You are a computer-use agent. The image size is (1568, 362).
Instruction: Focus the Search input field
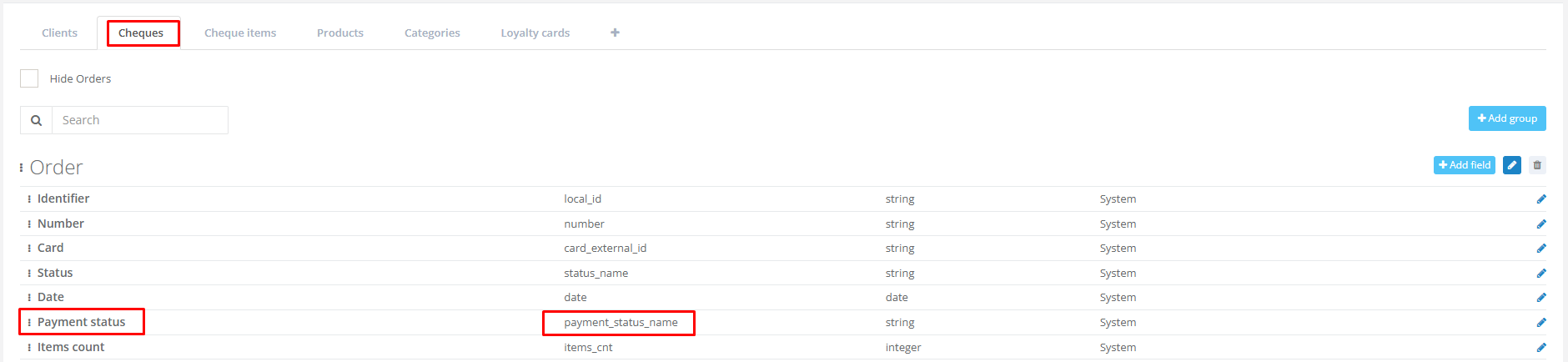140,120
